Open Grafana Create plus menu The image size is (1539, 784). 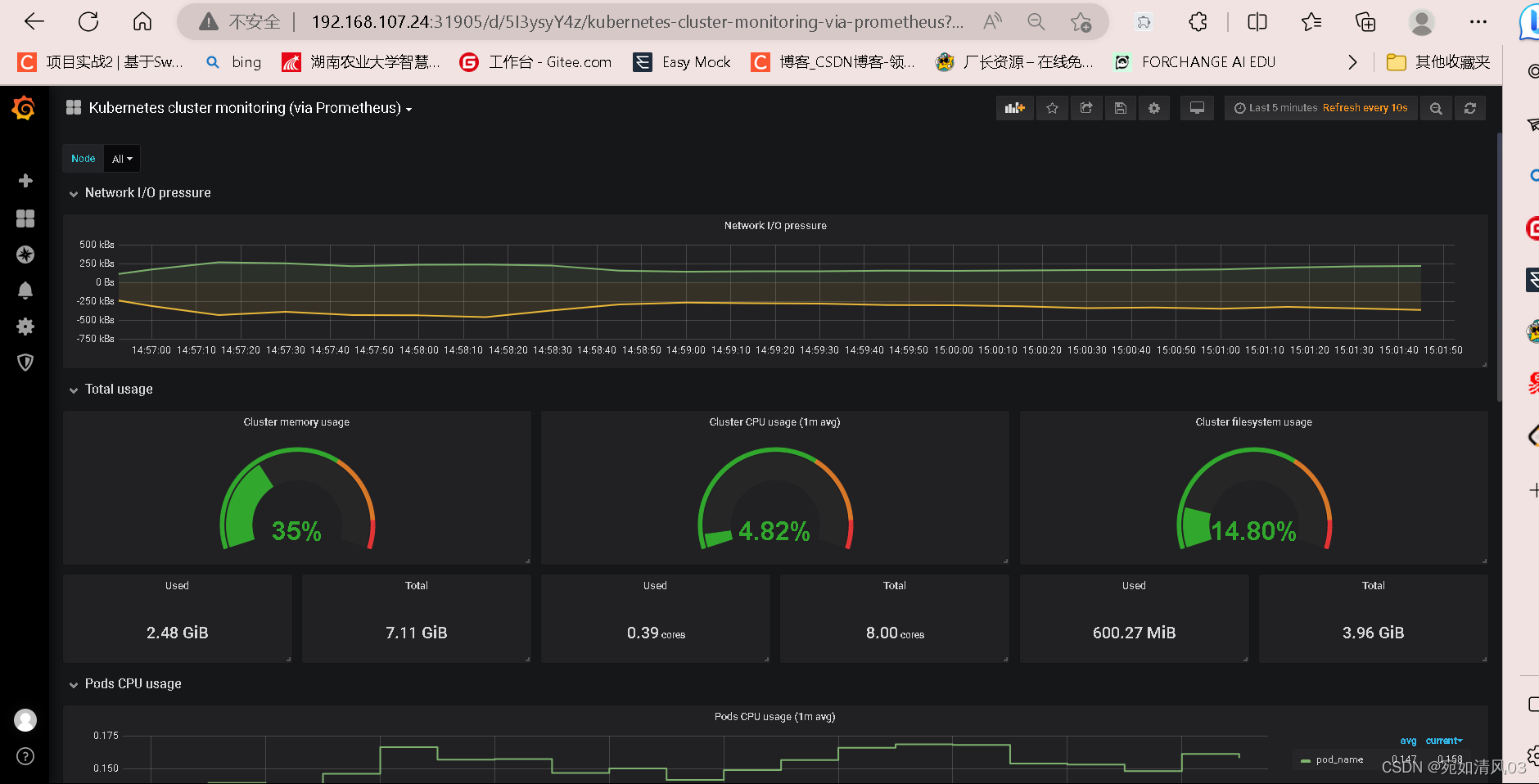(x=25, y=181)
